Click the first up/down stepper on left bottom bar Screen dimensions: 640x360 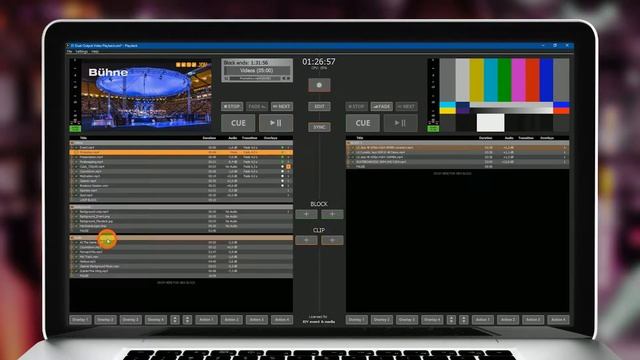click(x=175, y=320)
